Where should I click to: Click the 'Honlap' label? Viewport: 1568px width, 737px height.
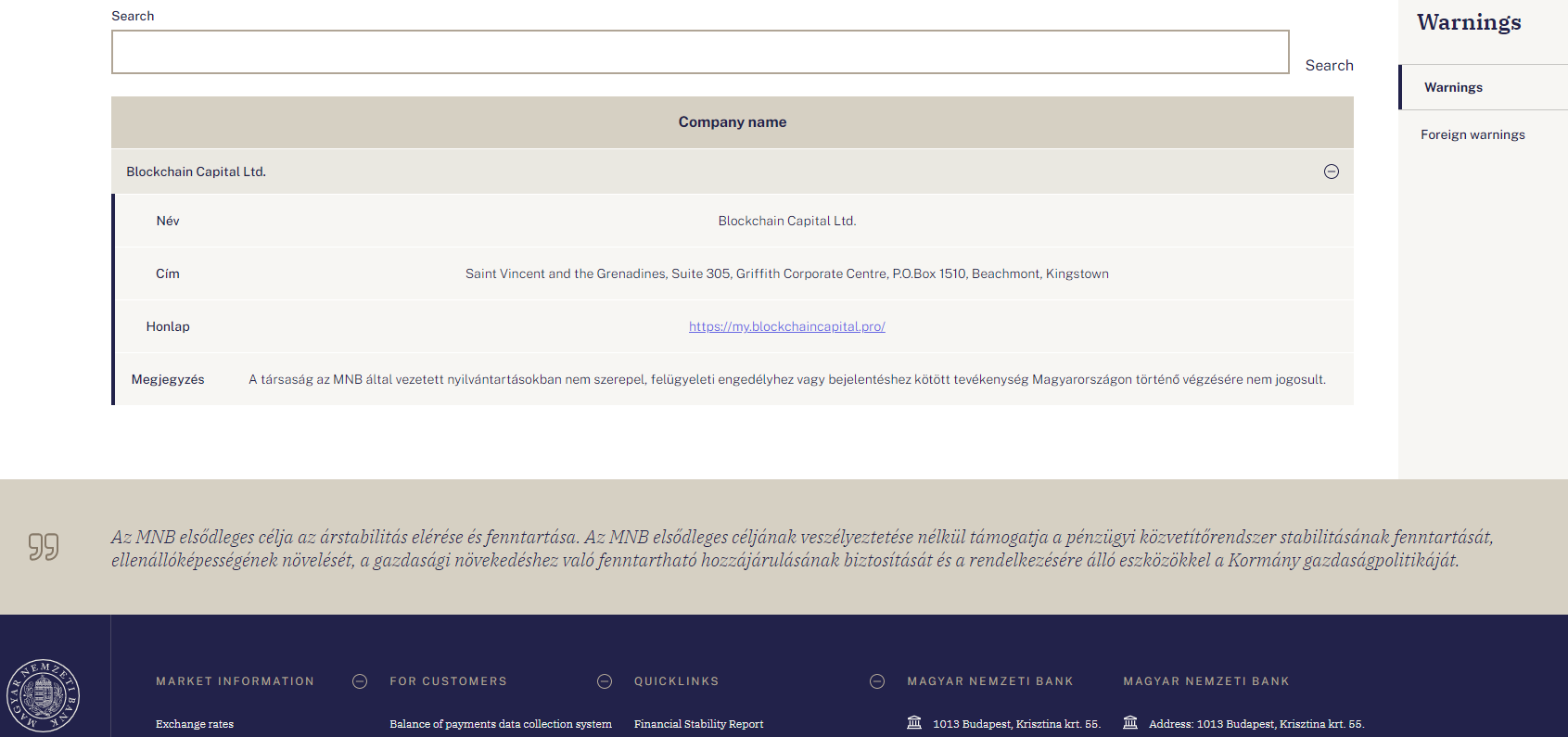coord(168,326)
